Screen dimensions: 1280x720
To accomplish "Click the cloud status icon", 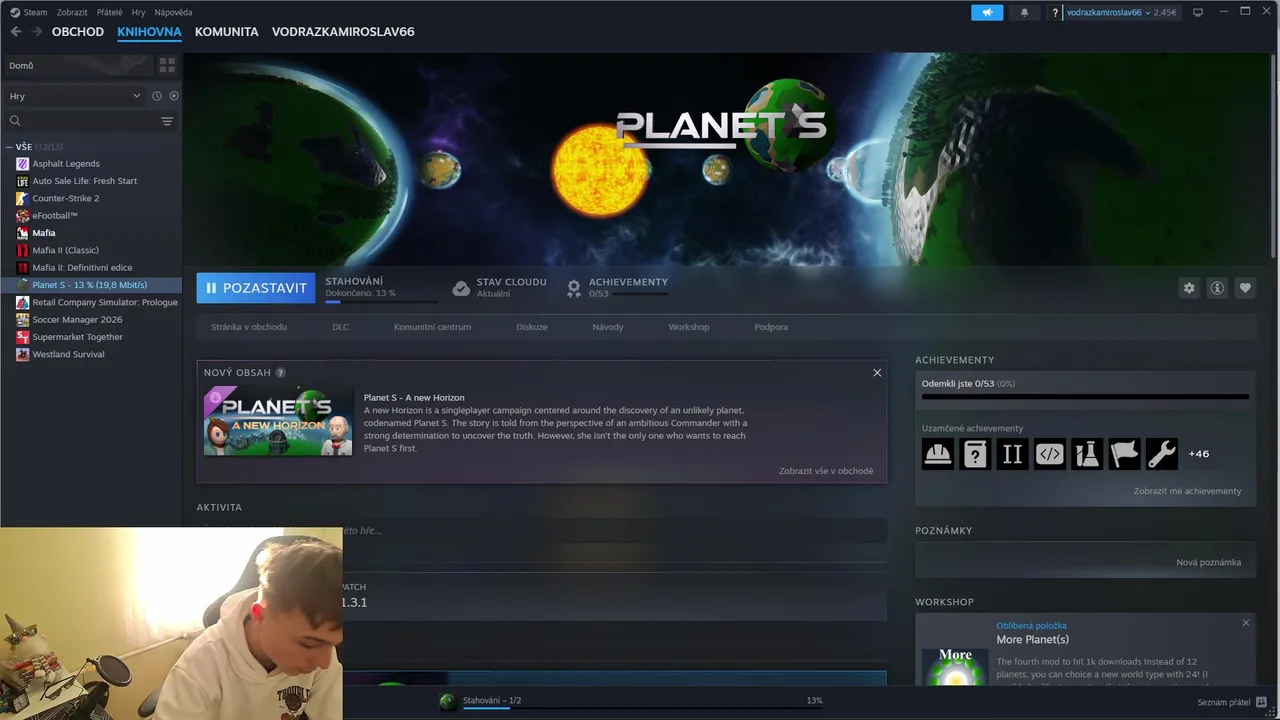I will pyautogui.click(x=461, y=288).
